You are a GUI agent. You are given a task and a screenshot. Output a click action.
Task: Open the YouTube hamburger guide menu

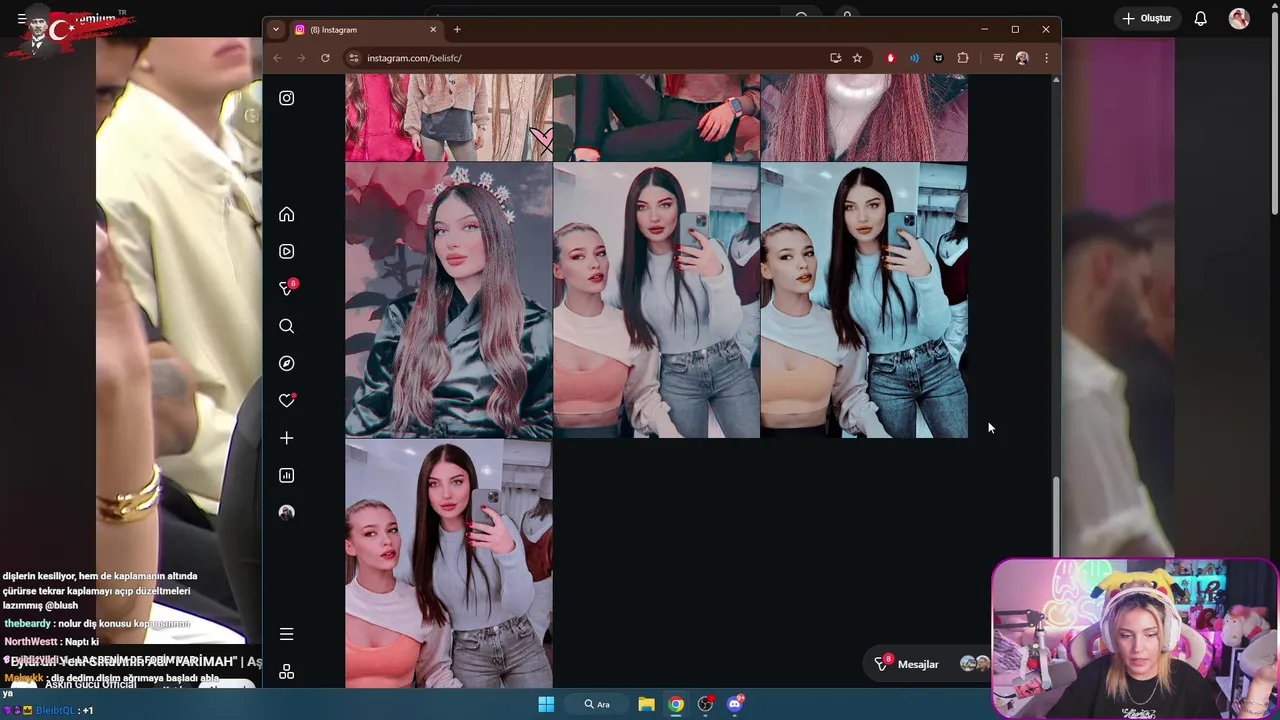point(21,18)
